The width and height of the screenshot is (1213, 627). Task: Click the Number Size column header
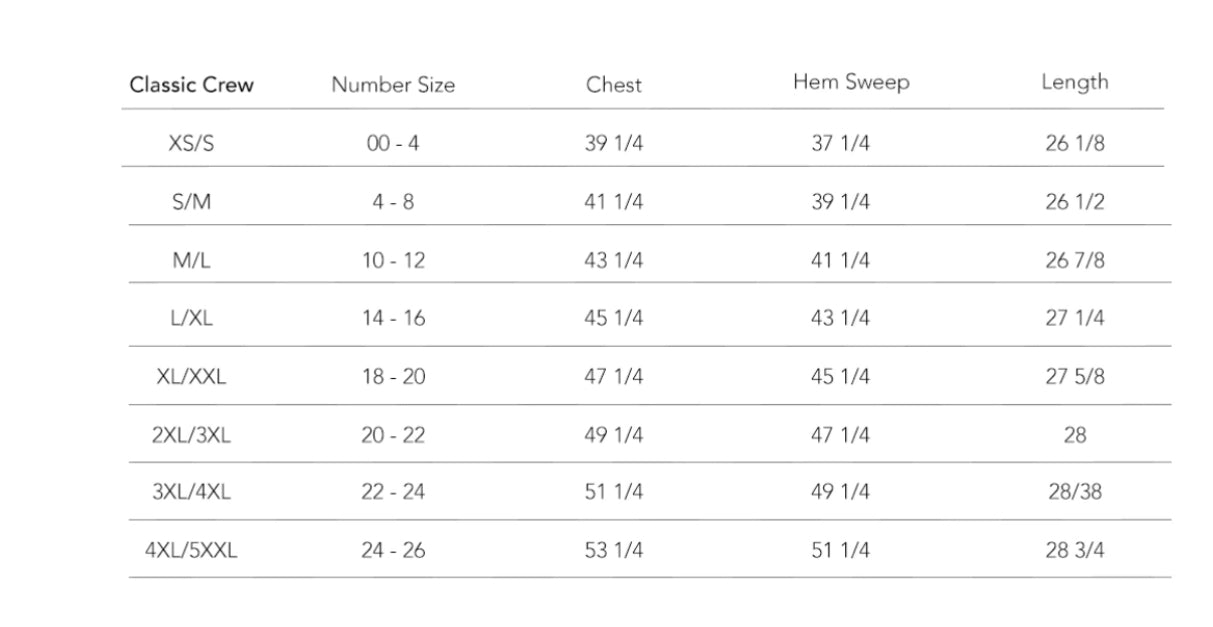393,85
